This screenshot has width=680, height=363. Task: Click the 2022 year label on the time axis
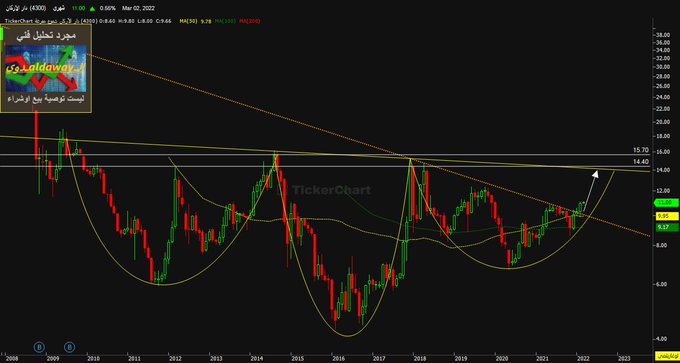[x=582, y=359]
